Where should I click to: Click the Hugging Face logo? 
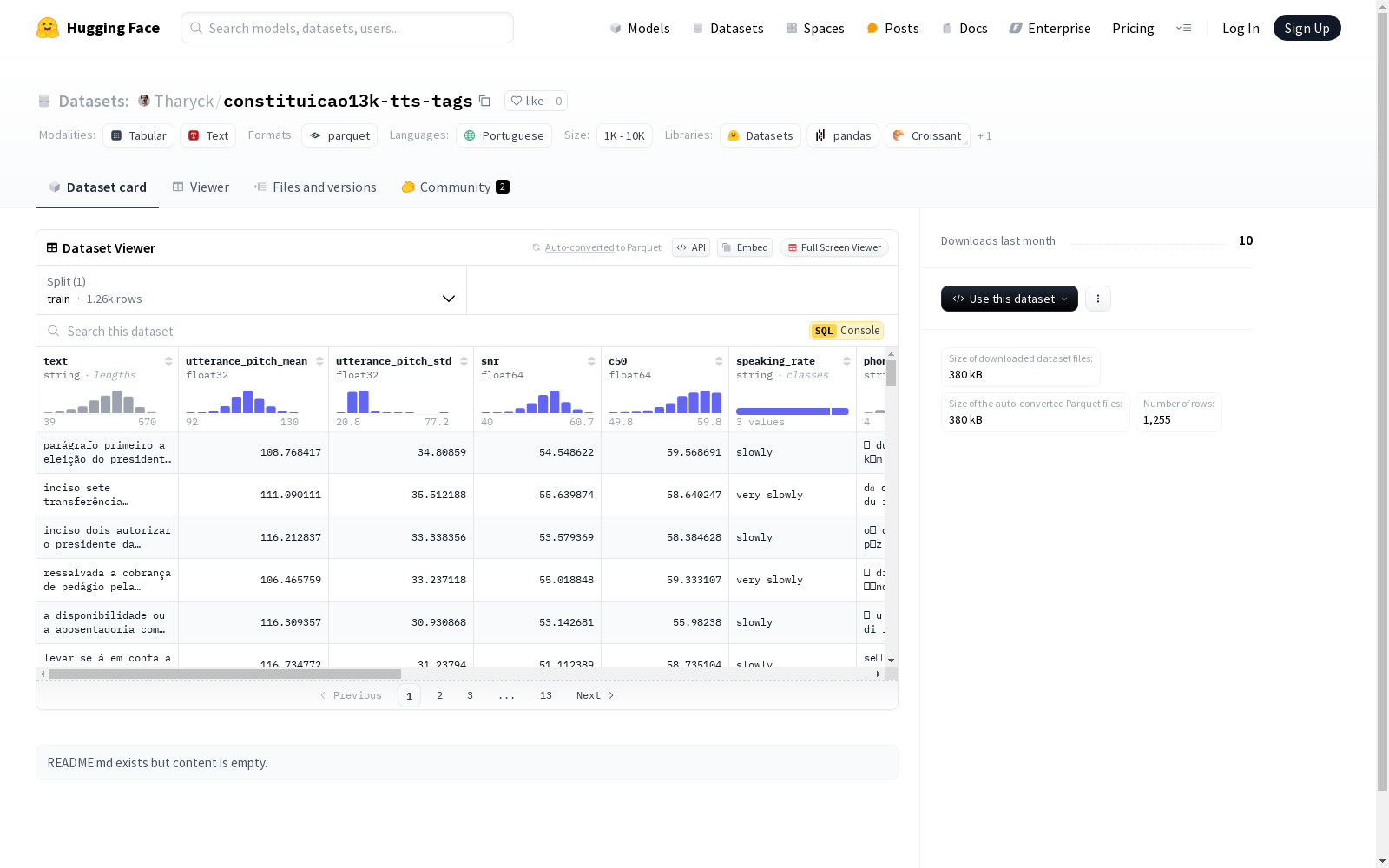tap(97, 28)
